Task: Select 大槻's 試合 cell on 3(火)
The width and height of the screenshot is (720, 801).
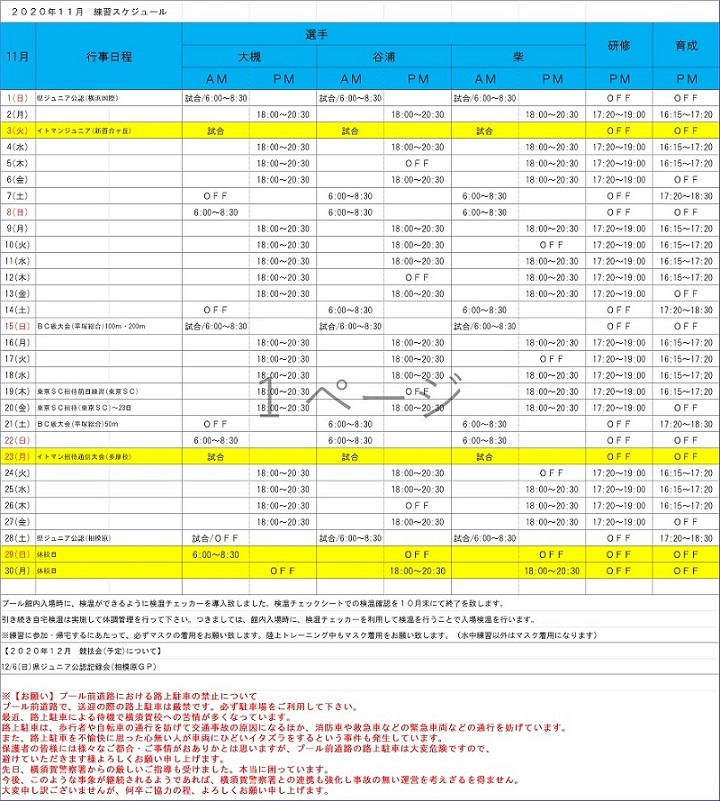Action: [216, 131]
